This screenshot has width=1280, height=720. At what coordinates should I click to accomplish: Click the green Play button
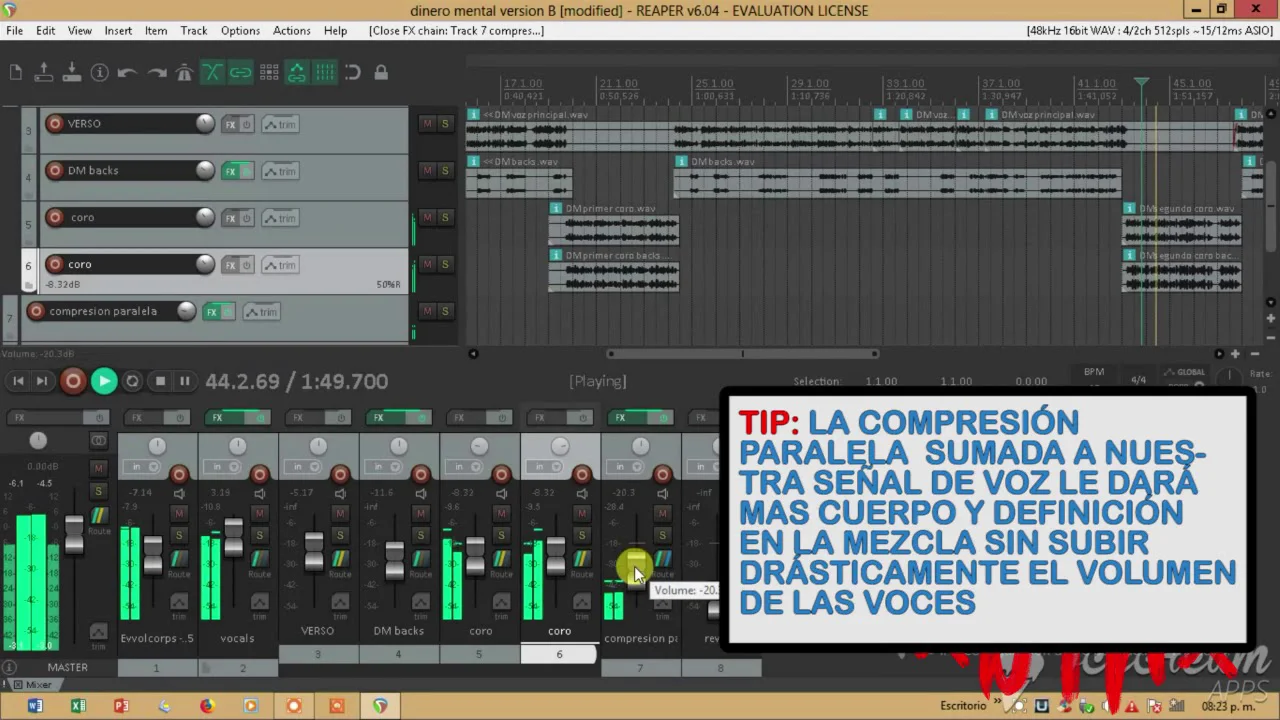tap(104, 381)
